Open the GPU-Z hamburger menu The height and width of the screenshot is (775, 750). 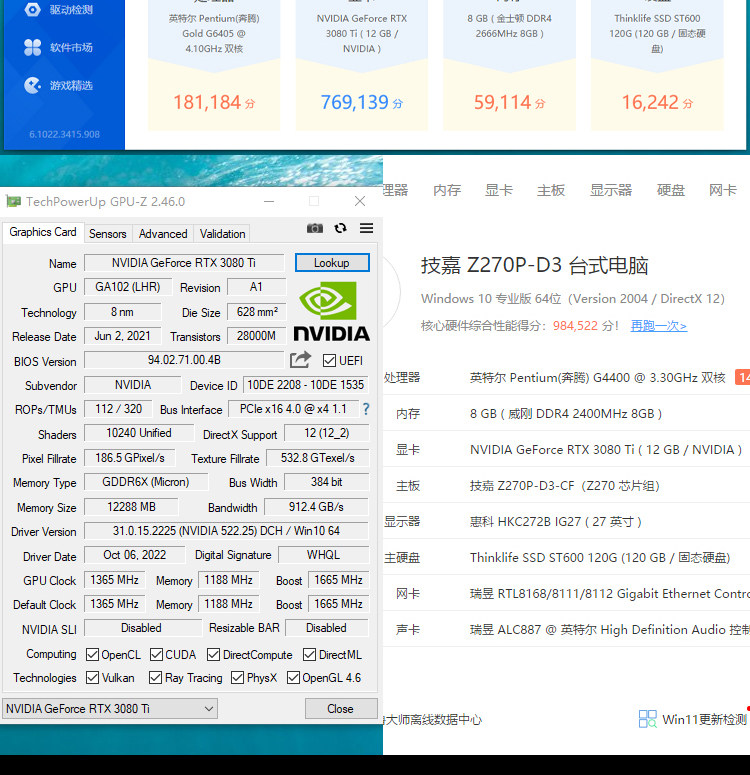(x=366, y=228)
